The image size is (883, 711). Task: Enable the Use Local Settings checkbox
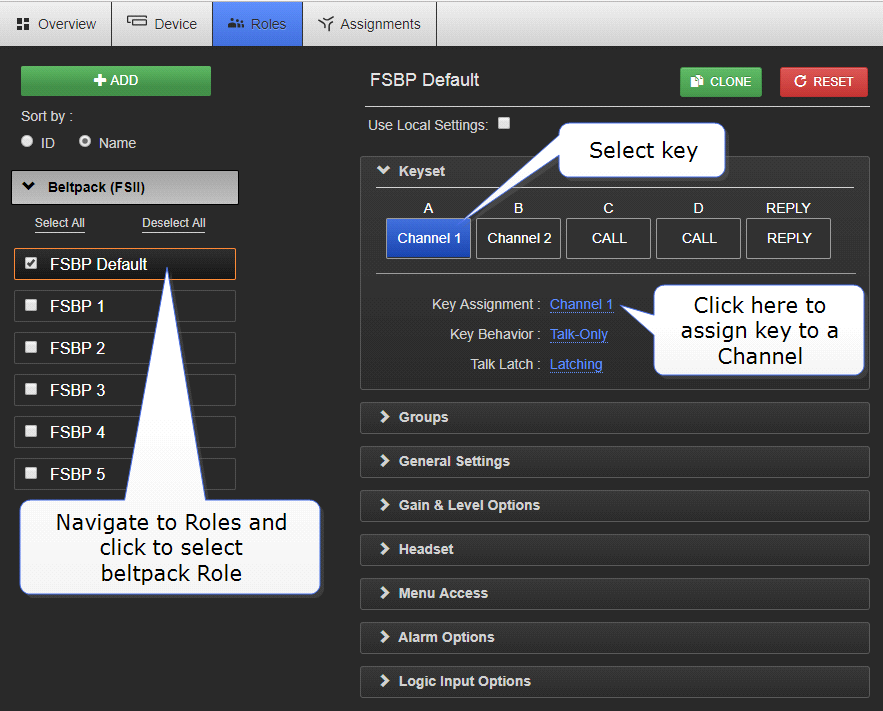[504, 124]
